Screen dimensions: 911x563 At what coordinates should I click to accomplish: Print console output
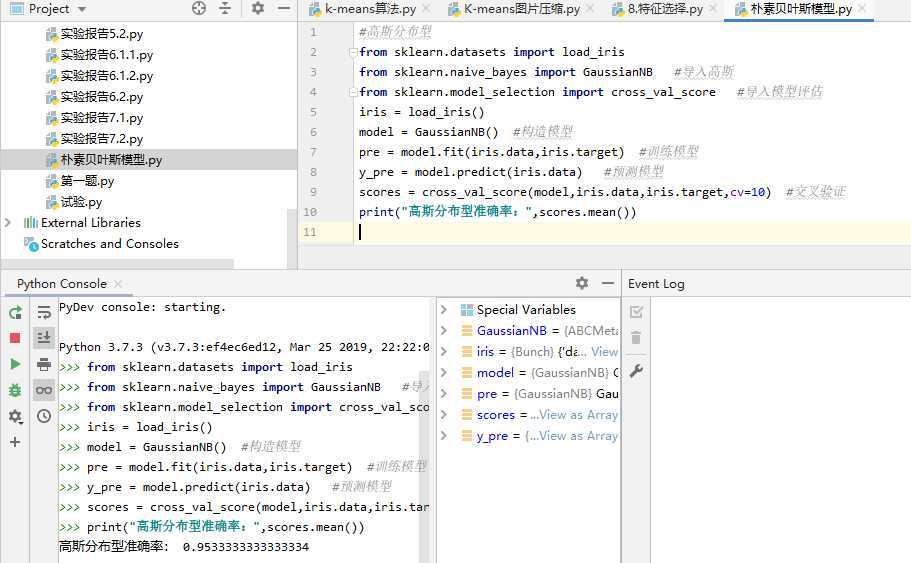point(44,364)
